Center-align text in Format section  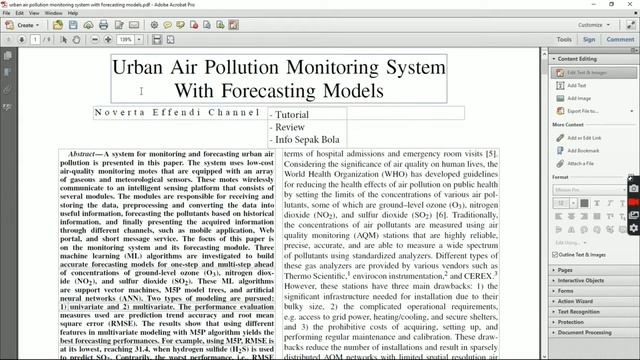[x=571, y=216]
